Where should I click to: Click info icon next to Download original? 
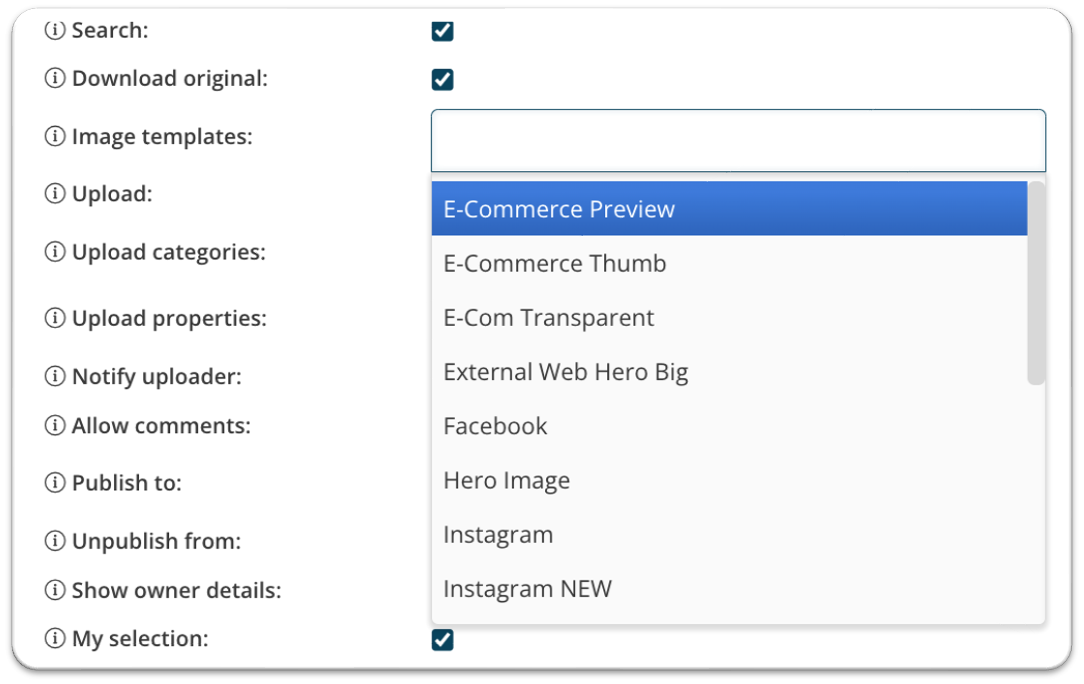coord(55,78)
